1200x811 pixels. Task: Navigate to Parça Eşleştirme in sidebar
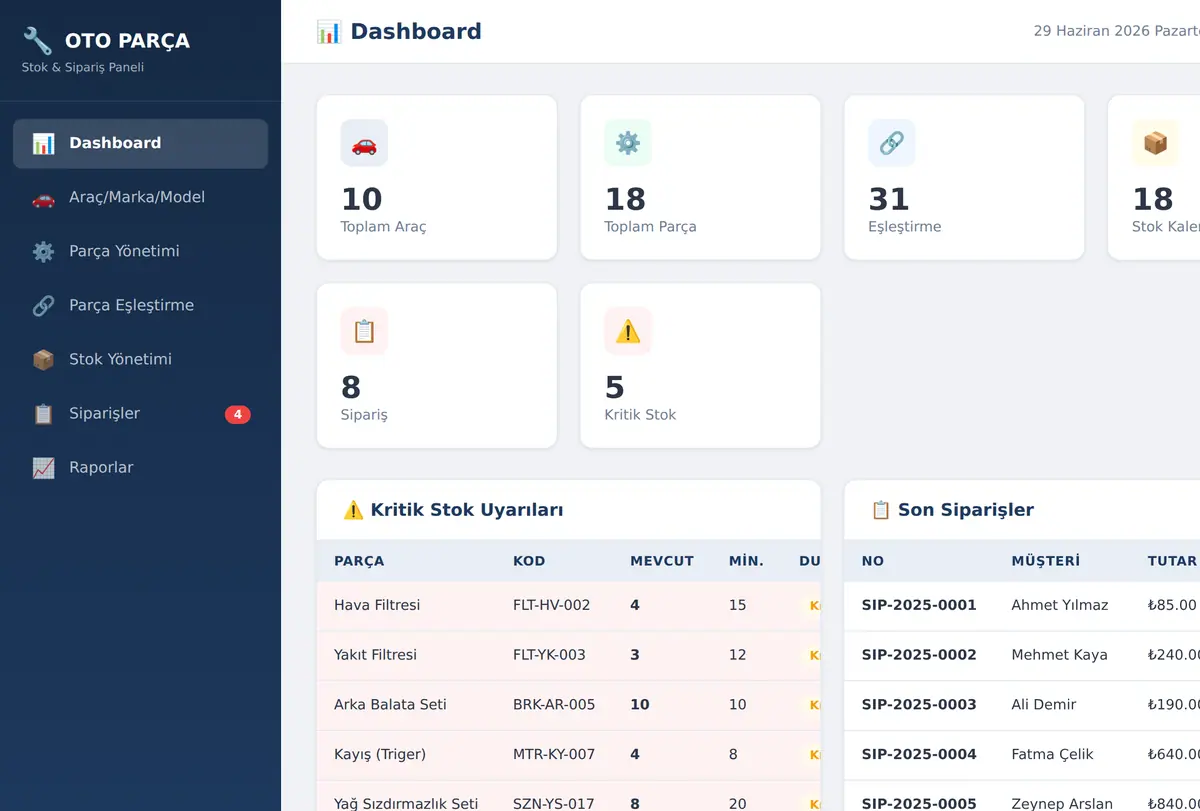click(x=140, y=305)
